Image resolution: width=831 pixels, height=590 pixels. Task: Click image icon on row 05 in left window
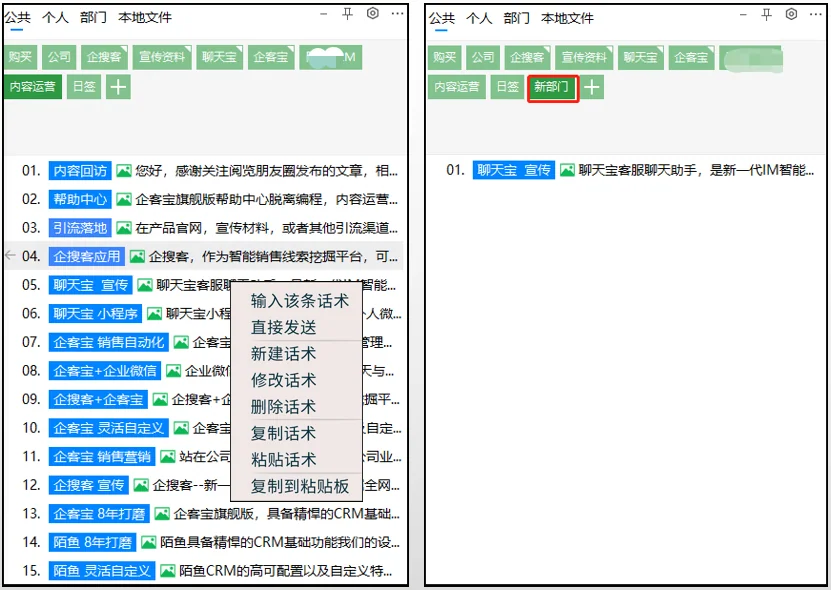pyautogui.click(x=145, y=285)
